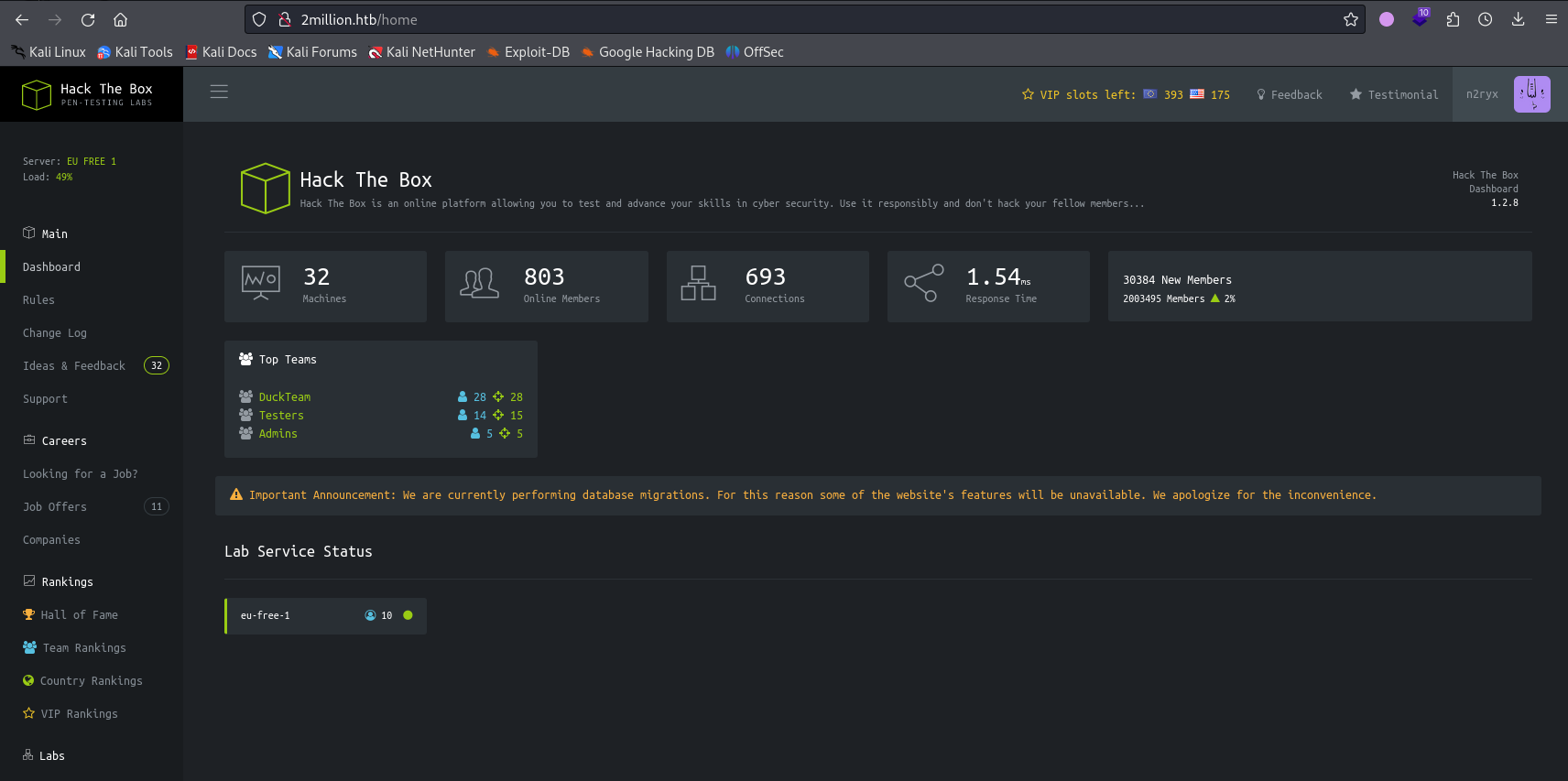Open OffSec bookmark
The height and width of the screenshot is (781, 1568).
click(x=755, y=52)
